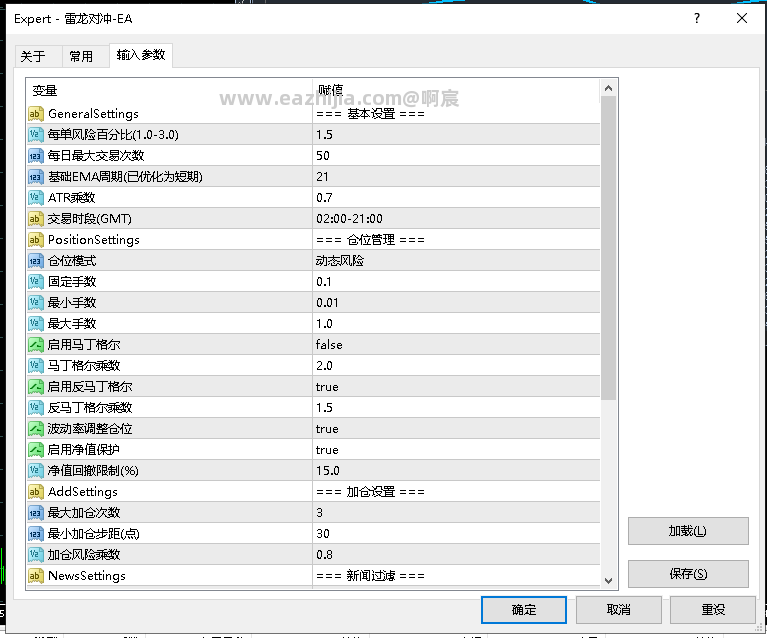Click double icon beside 加仓风险乘数
This screenshot has width=767, height=638.
point(36,556)
